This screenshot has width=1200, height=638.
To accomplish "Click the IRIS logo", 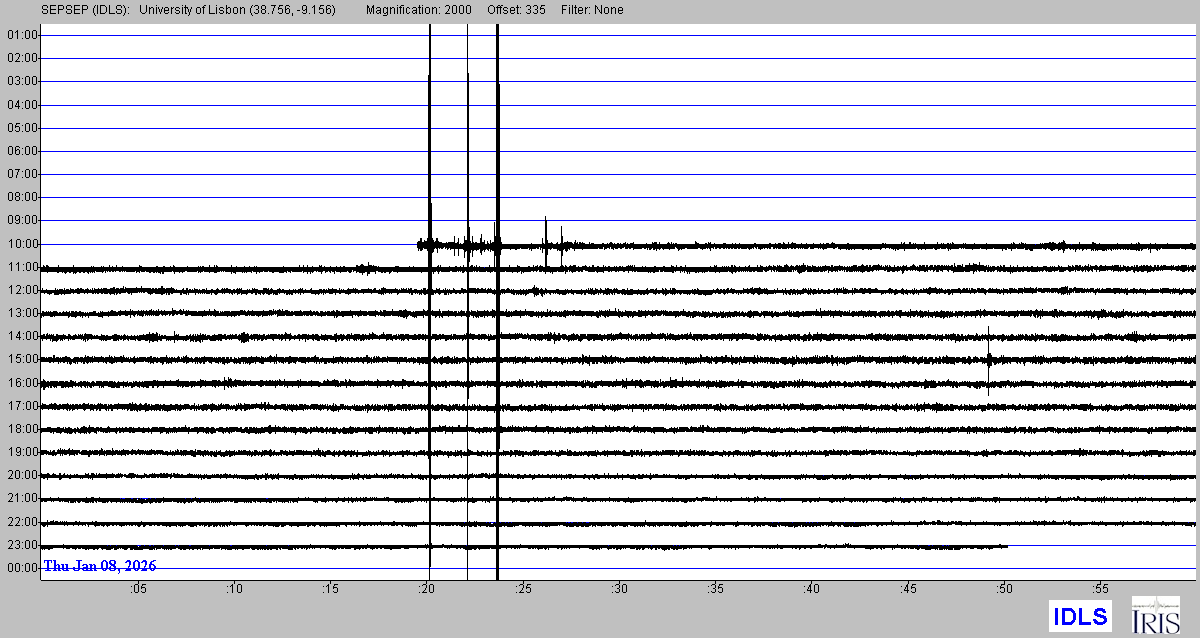I will click(x=1155, y=615).
